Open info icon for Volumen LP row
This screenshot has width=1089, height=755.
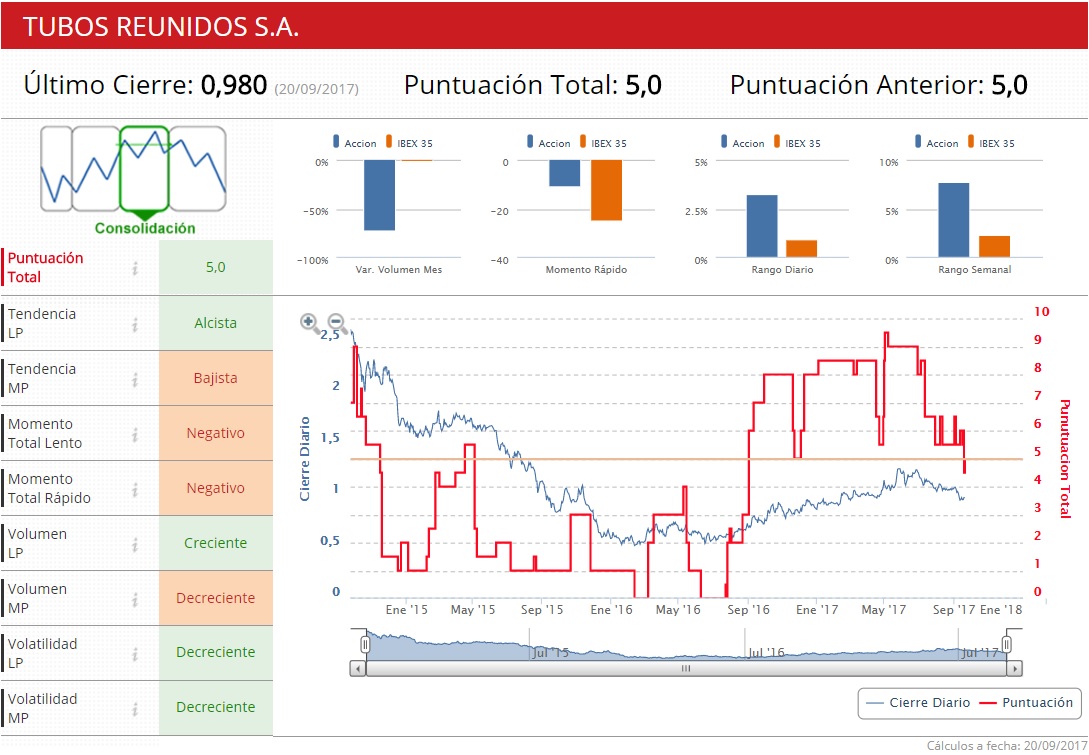coord(135,544)
